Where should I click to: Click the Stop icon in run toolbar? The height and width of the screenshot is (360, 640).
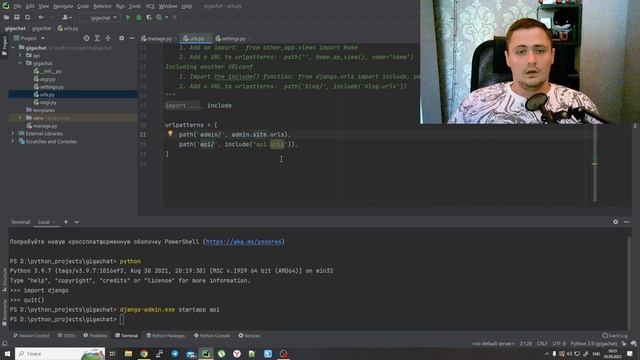pyautogui.click(x=175, y=18)
